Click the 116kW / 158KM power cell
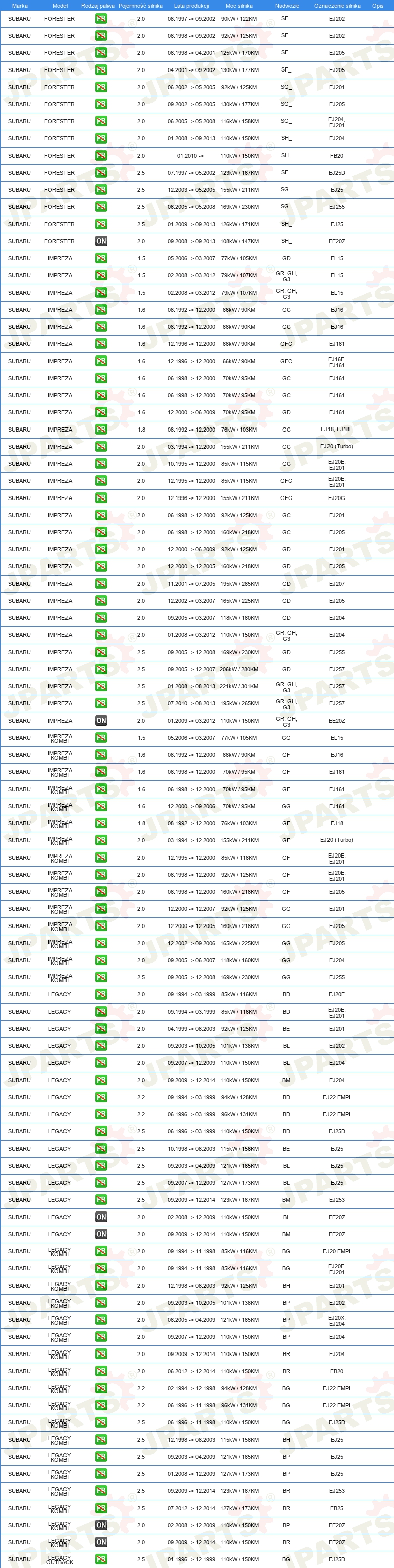 (x=239, y=121)
